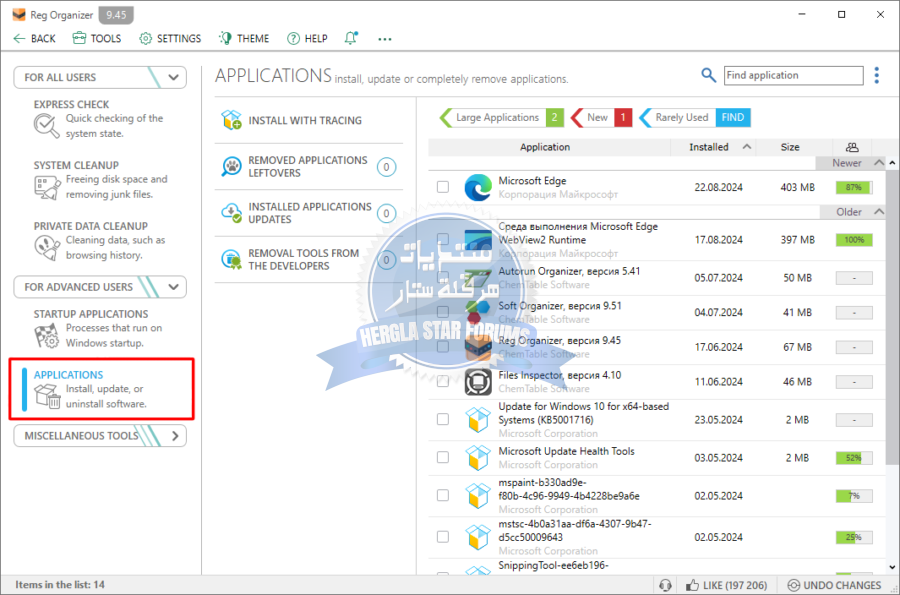Click the Startup Applications rocket icon
The width and height of the screenshot is (900, 595).
46,335
